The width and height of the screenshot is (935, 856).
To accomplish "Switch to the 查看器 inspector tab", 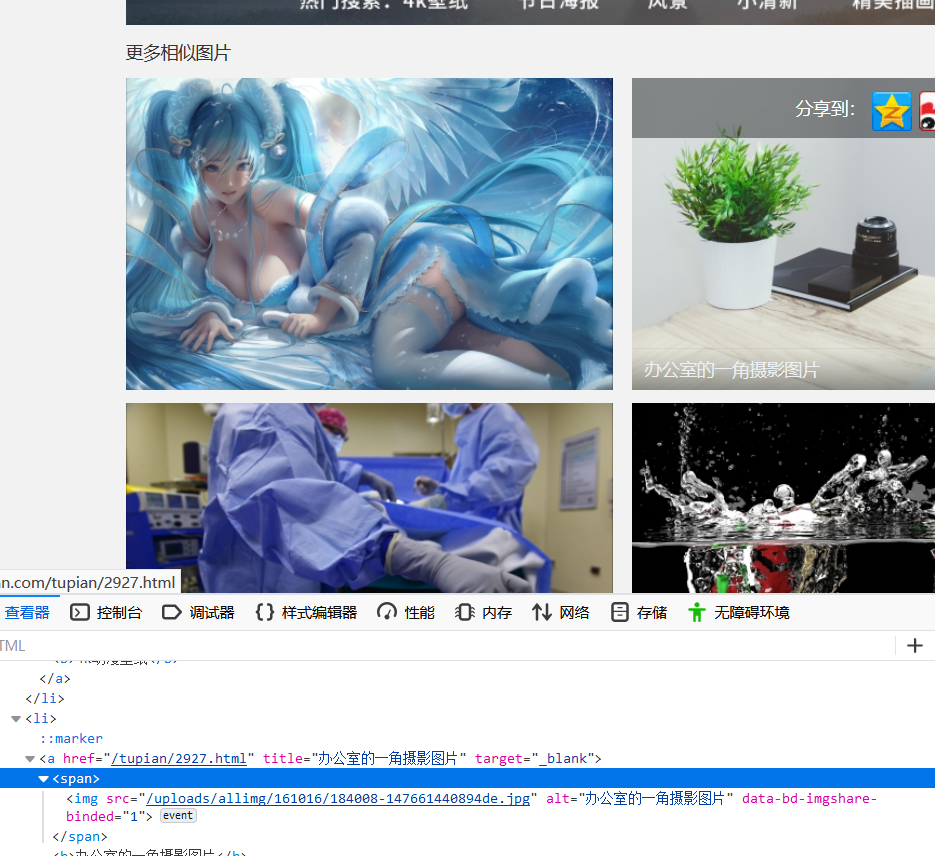I will 27,612.
